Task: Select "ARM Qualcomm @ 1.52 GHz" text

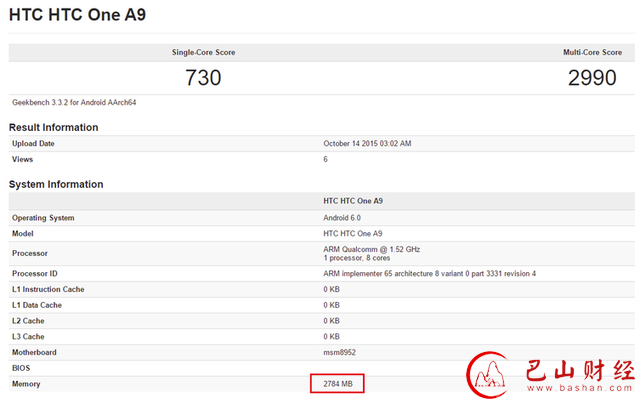Action: click(371, 249)
